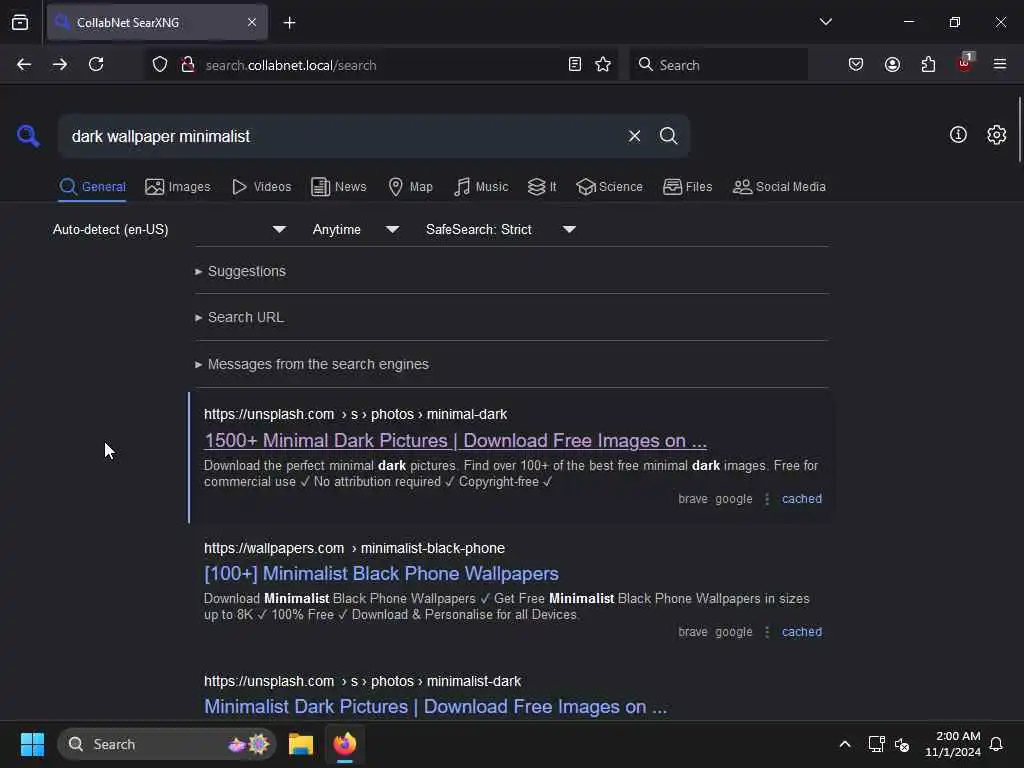Screen dimensions: 1024x768
Task: Open the muted volume tray icon
Action: (x=902, y=744)
